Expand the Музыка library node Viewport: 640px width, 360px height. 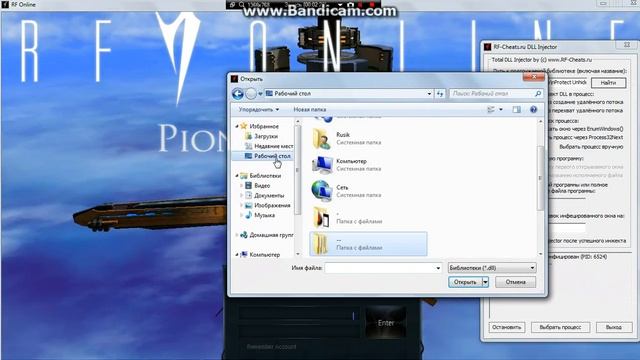[241, 215]
